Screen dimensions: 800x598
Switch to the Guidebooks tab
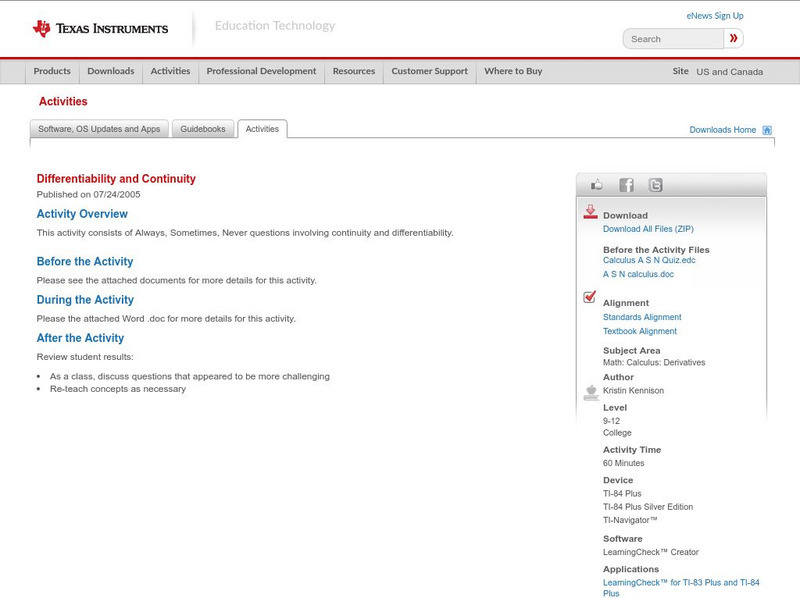pyautogui.click(x=203, y=129)
